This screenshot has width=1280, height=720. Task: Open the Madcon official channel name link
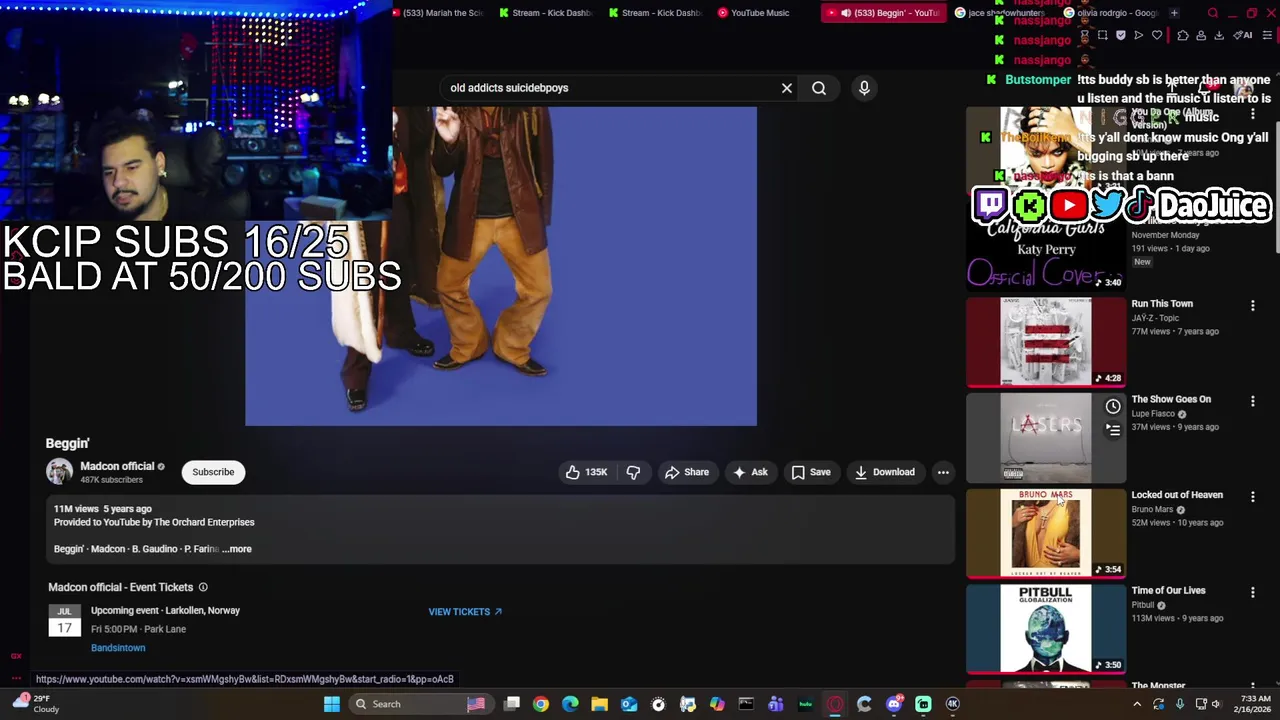[x=117, y=466]
